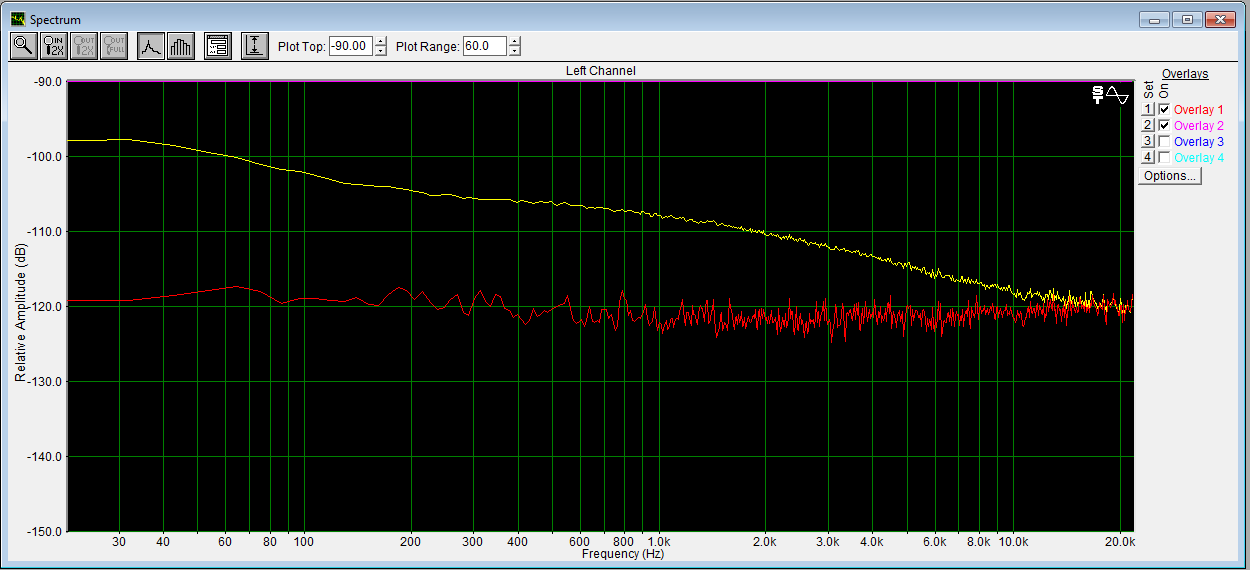
Task: Click the Frequency (Hz) axis label
Action: coord(623,554)
